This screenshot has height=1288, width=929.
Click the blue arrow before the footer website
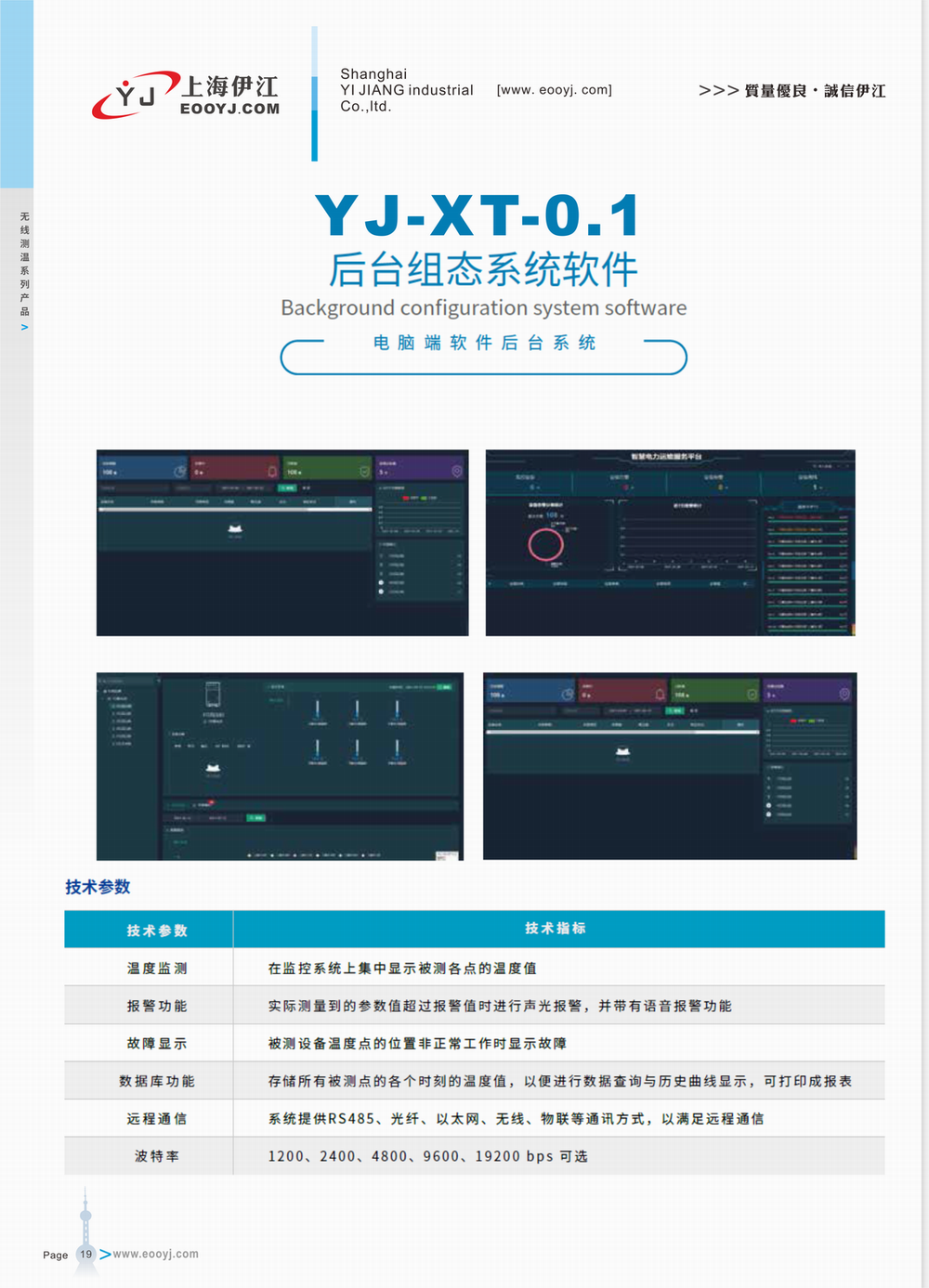pyautogui.click(x=105, y=1255)
